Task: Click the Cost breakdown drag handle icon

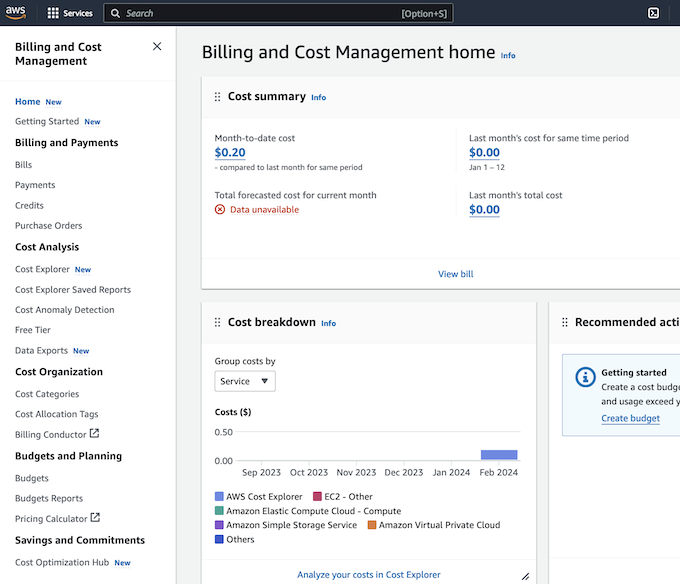Action: (x=217, y=323)
